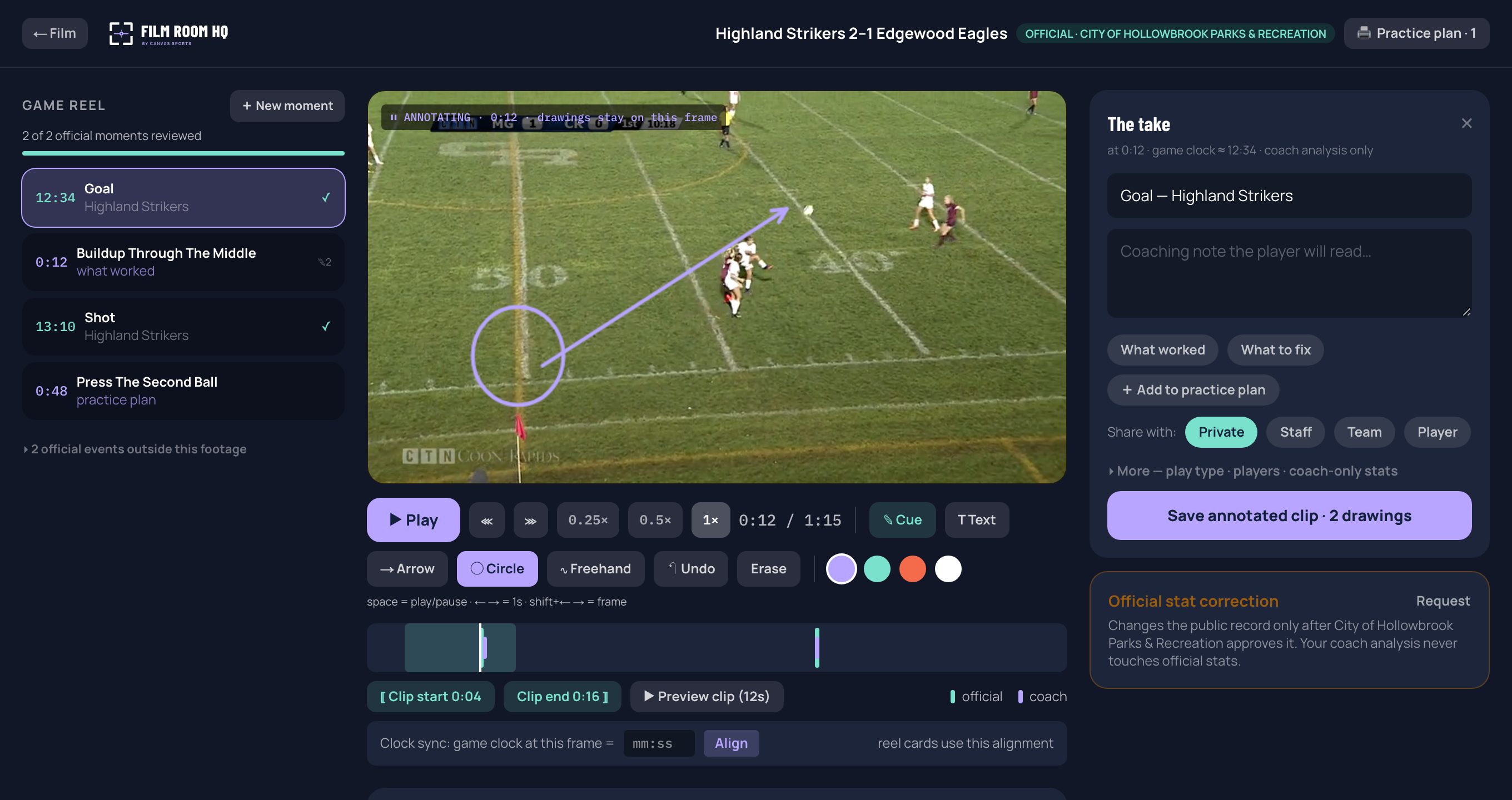Set Clip end at 0:16
Viewport: 1512px width, 800px height.
[561, 697]
